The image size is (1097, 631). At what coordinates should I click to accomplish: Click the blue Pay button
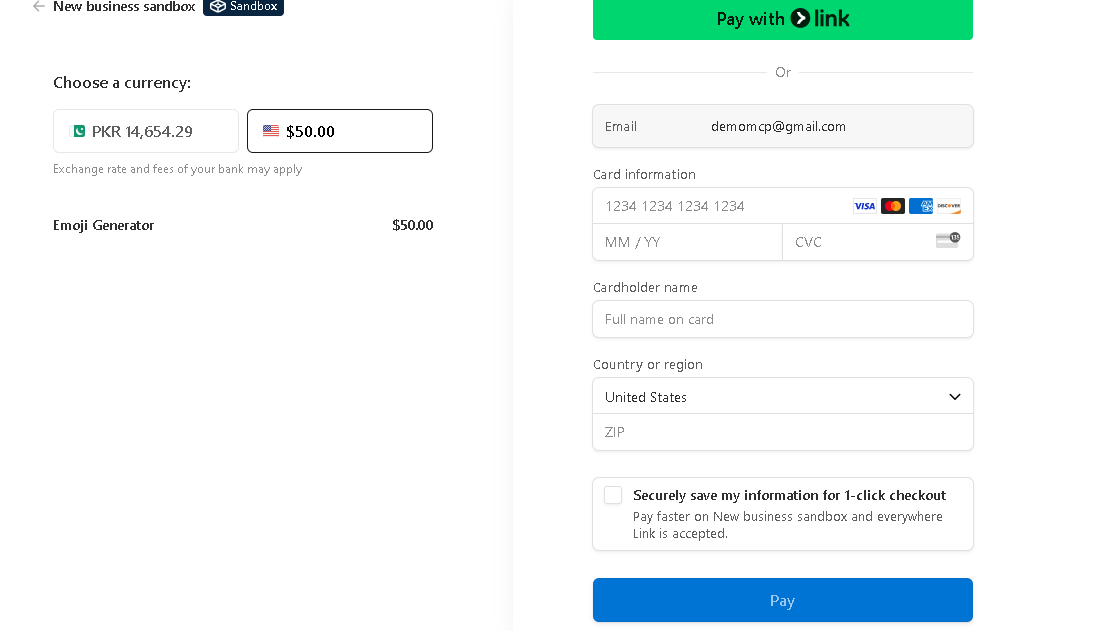point(782,600)
